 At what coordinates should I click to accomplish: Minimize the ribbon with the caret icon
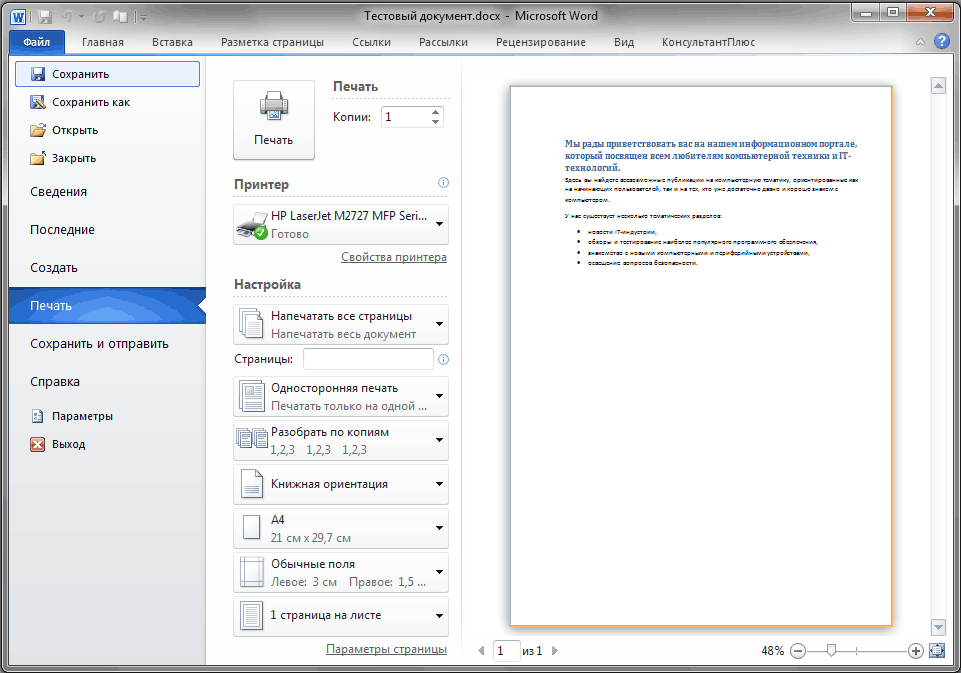920,42
